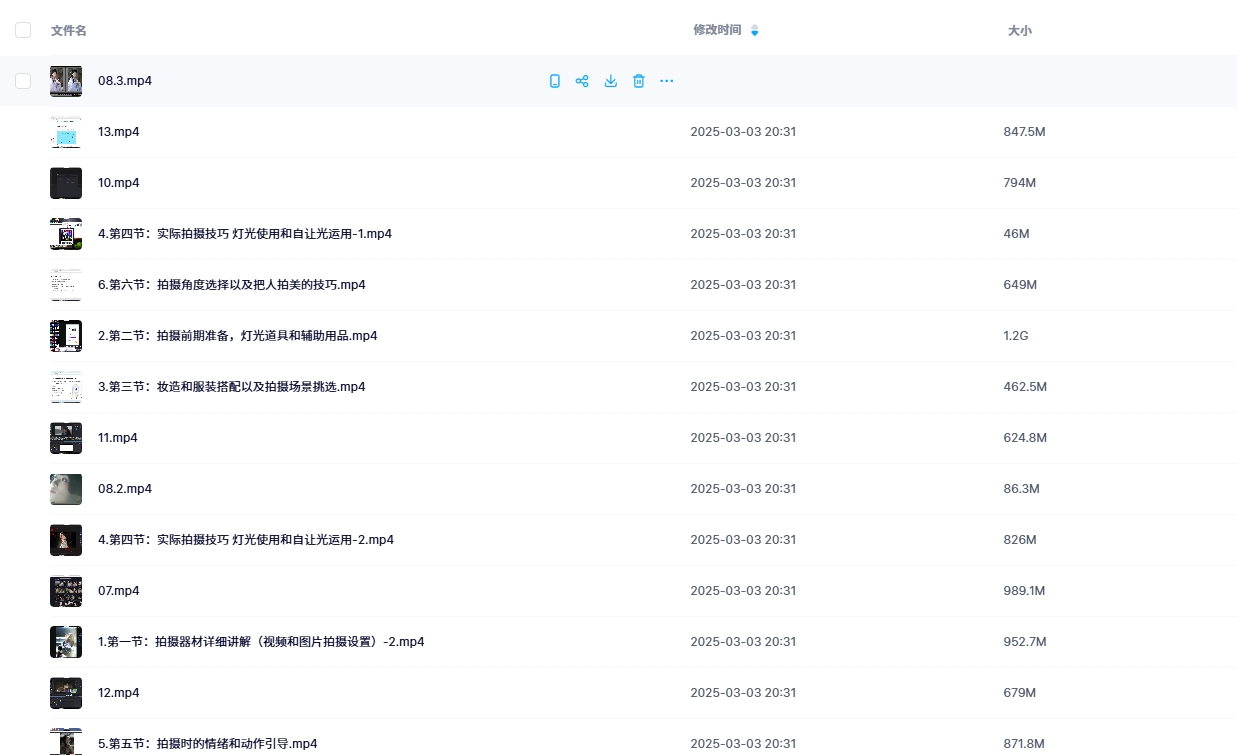The height and width of the screenshot is (755, 1237).
Task: Open the 13.mp4 file name
Action: point(118,132)
